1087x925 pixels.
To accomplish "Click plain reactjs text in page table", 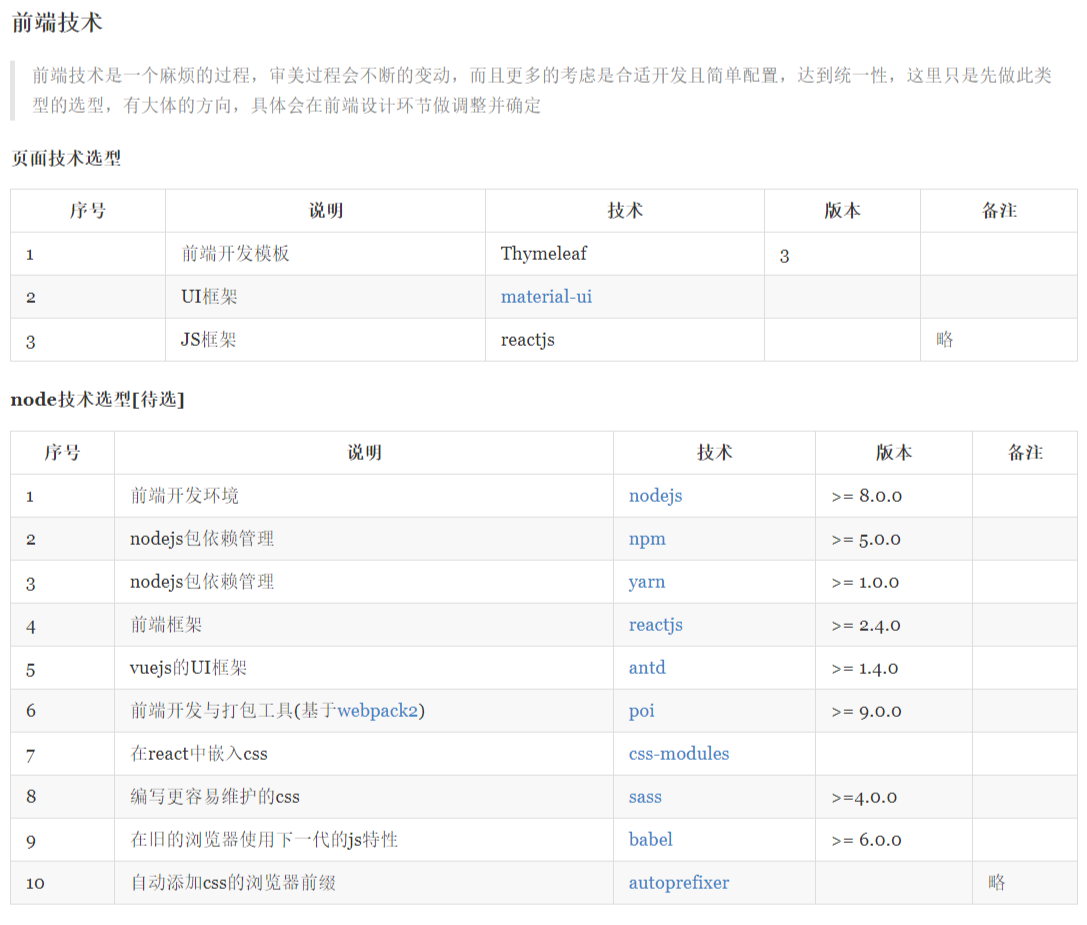I will tap(528, 340).
